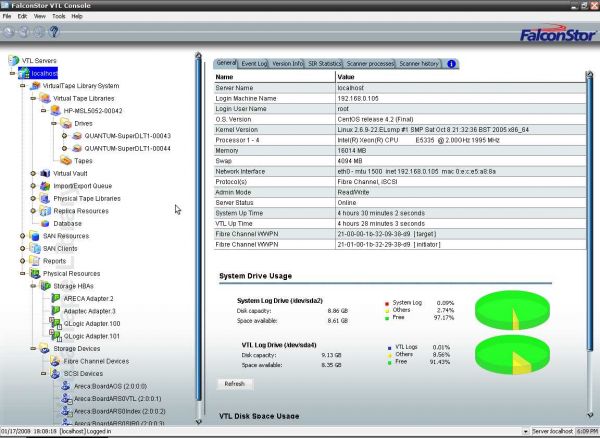Click the VirtualTape Library System icon
Viewport: 600px width, 438px height.
[35, 86]
